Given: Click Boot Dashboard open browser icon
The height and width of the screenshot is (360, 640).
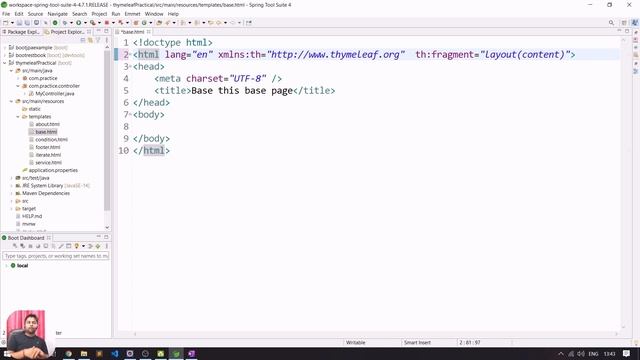Looking at the screenshot, I should click(x=38, y=246).
